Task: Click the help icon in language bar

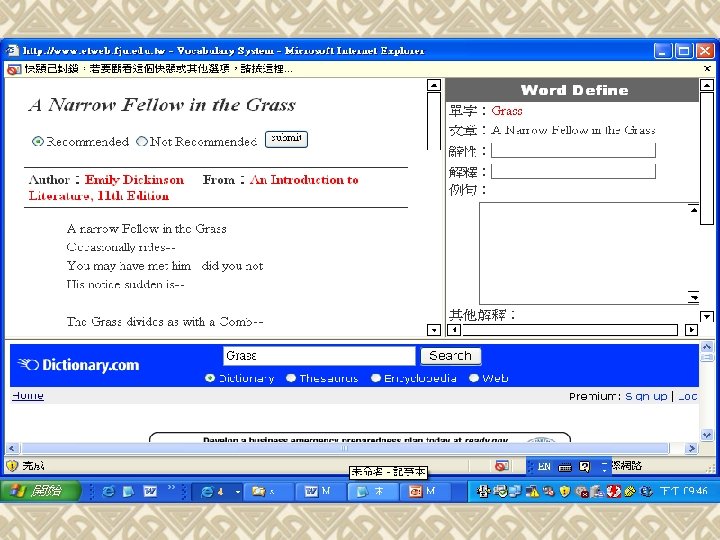Action: pos(585,467)
